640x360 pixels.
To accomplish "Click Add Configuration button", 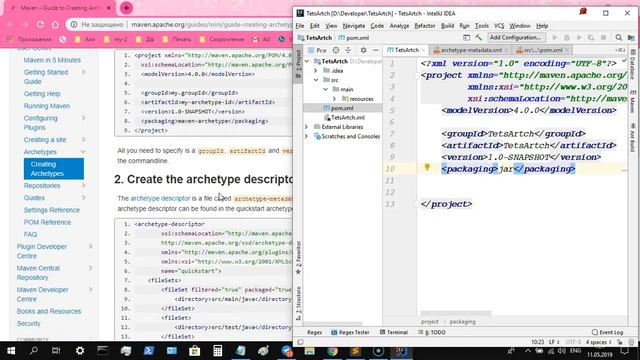I will (x=516, y=38).
